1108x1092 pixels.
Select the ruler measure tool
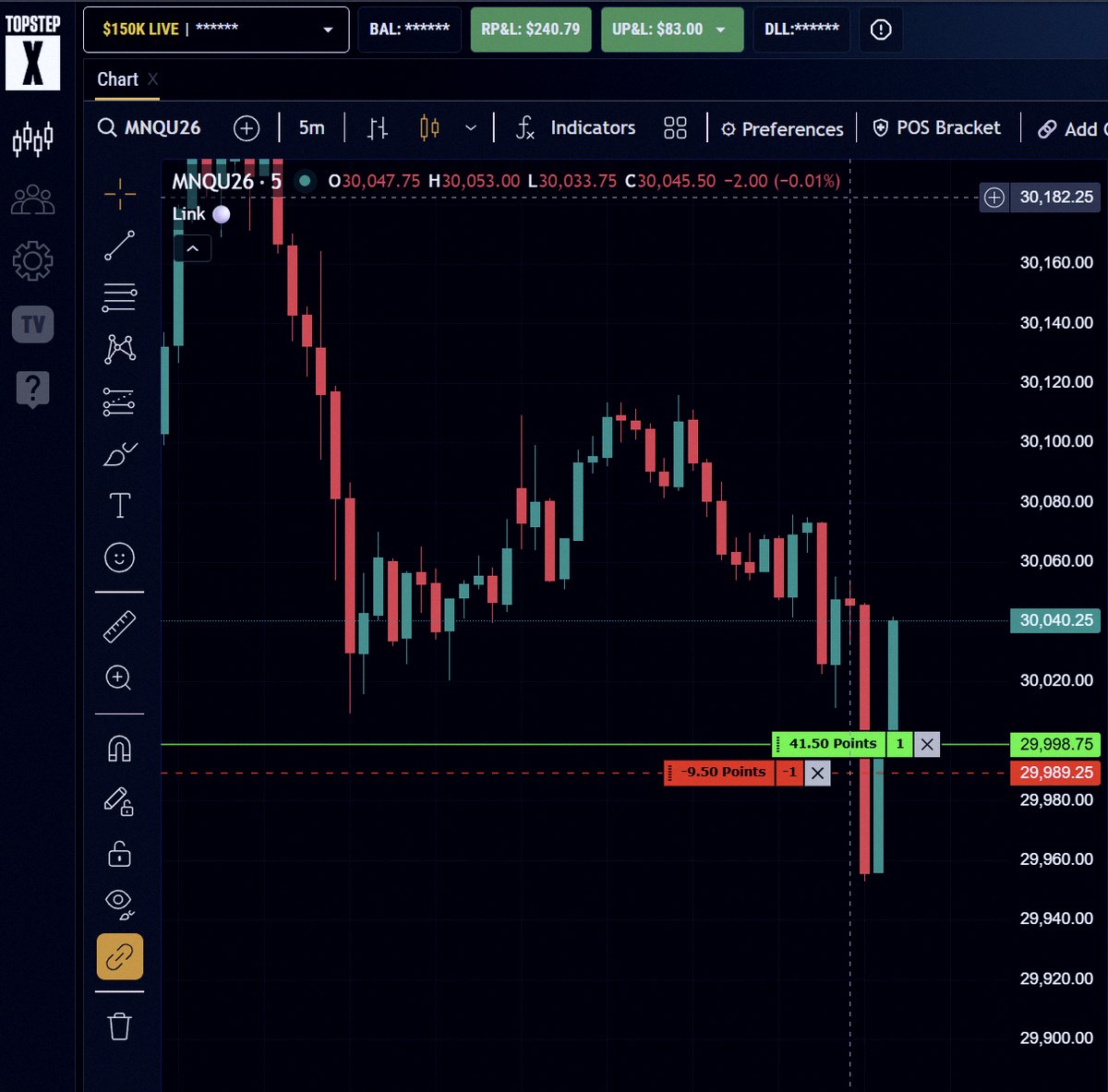click(x=119, y=627)
